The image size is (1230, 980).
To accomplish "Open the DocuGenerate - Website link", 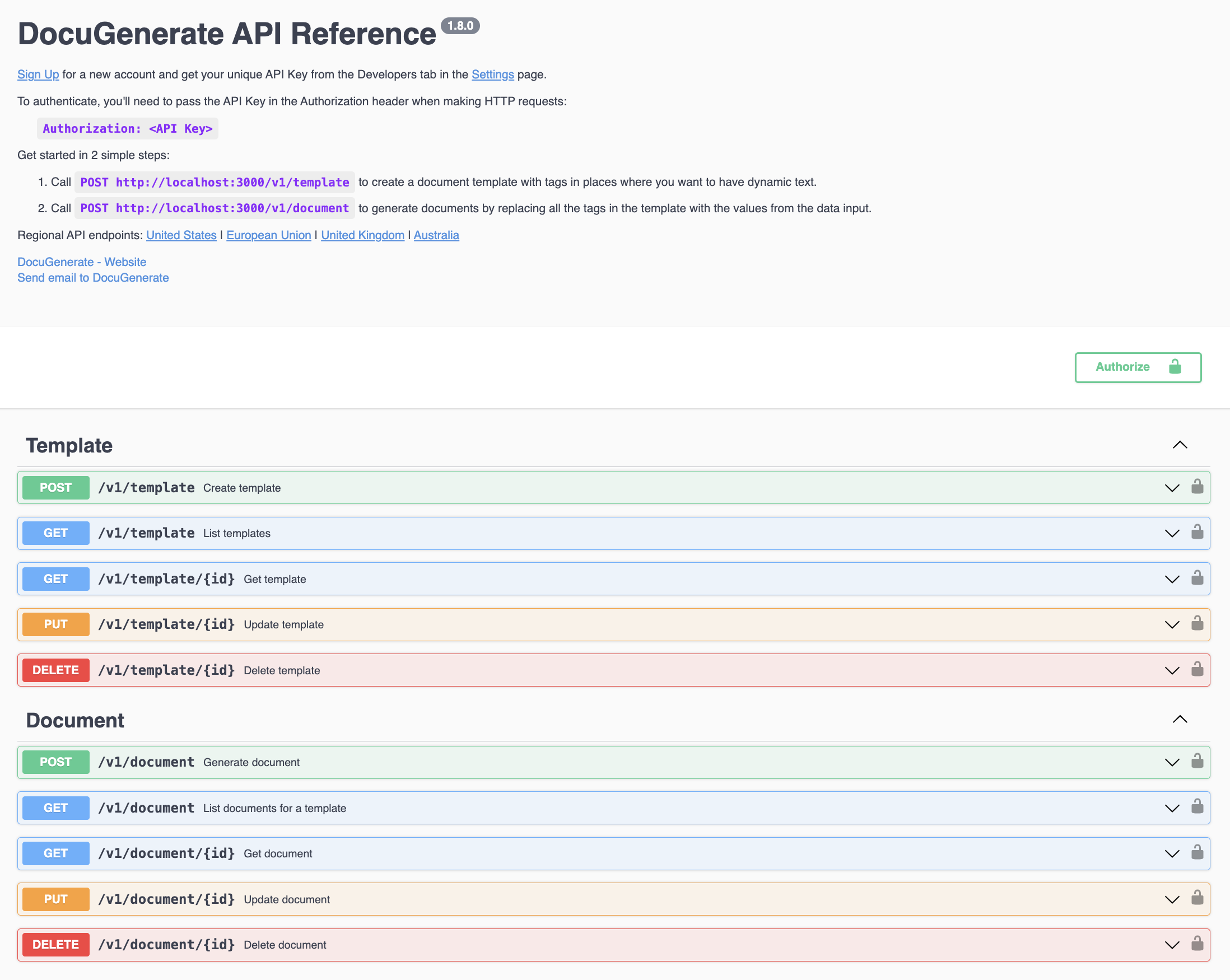I will tap(82, 262).
